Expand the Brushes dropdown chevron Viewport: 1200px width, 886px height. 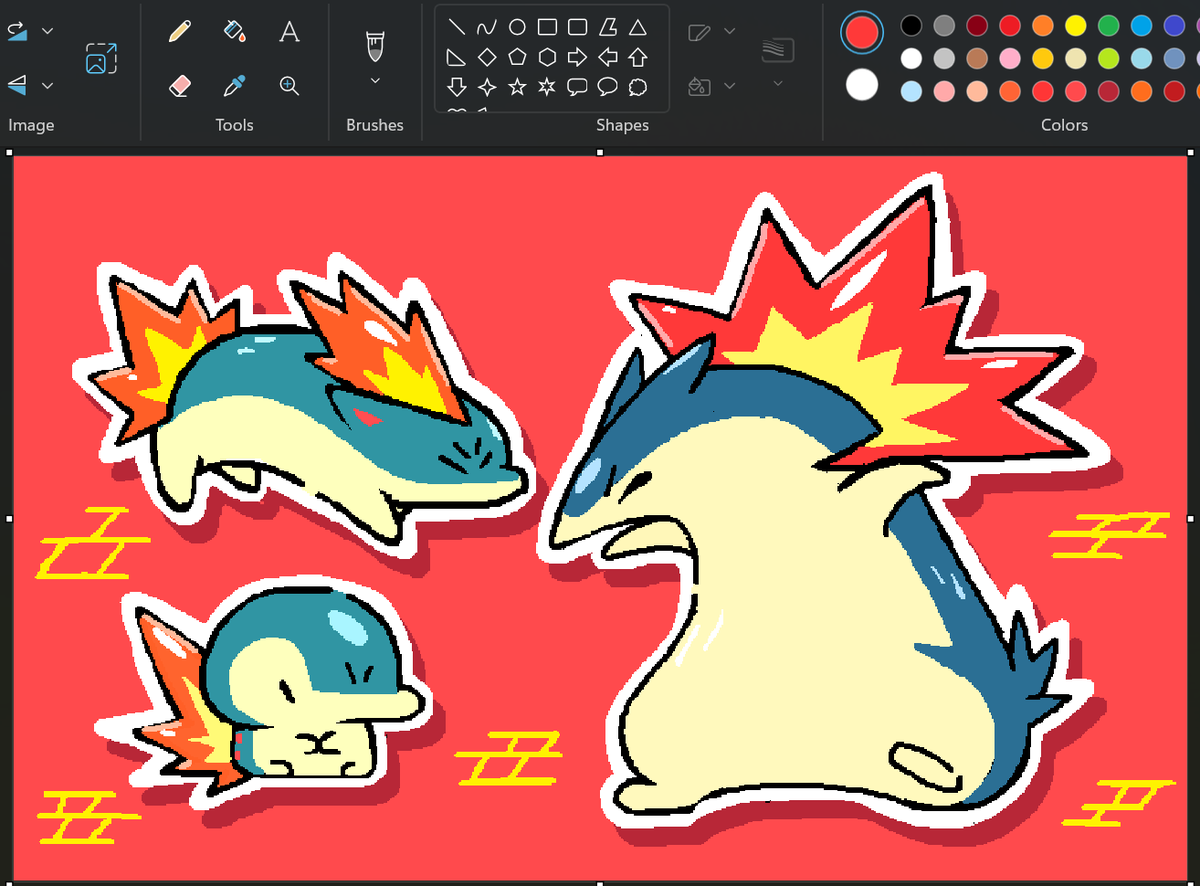point(374,79)
